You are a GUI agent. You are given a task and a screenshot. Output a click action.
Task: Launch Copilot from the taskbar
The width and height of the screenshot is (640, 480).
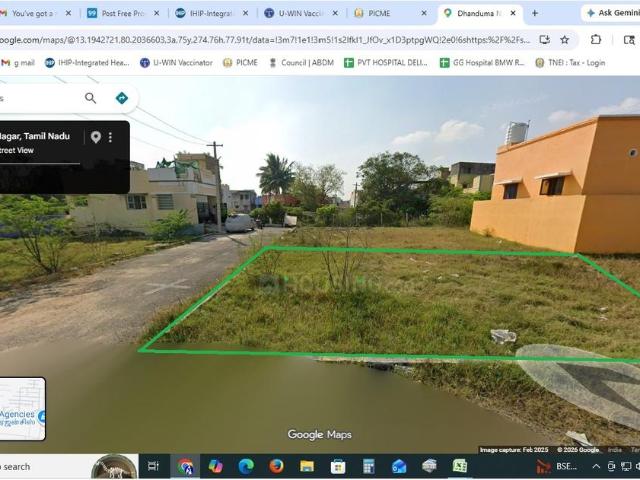[216, 466]
